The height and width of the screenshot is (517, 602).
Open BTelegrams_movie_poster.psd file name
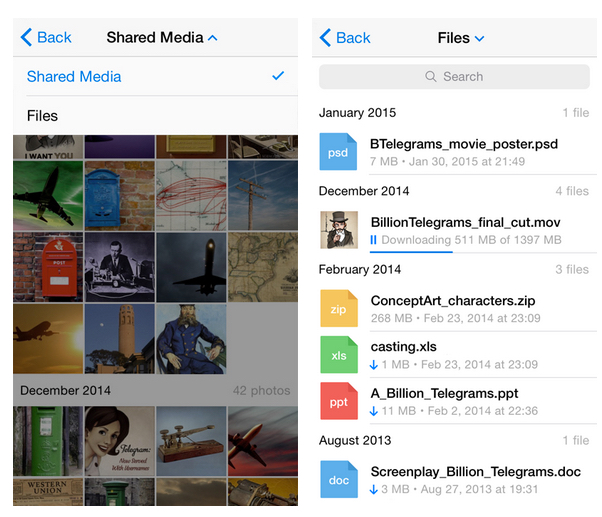(x=464, y=144)
